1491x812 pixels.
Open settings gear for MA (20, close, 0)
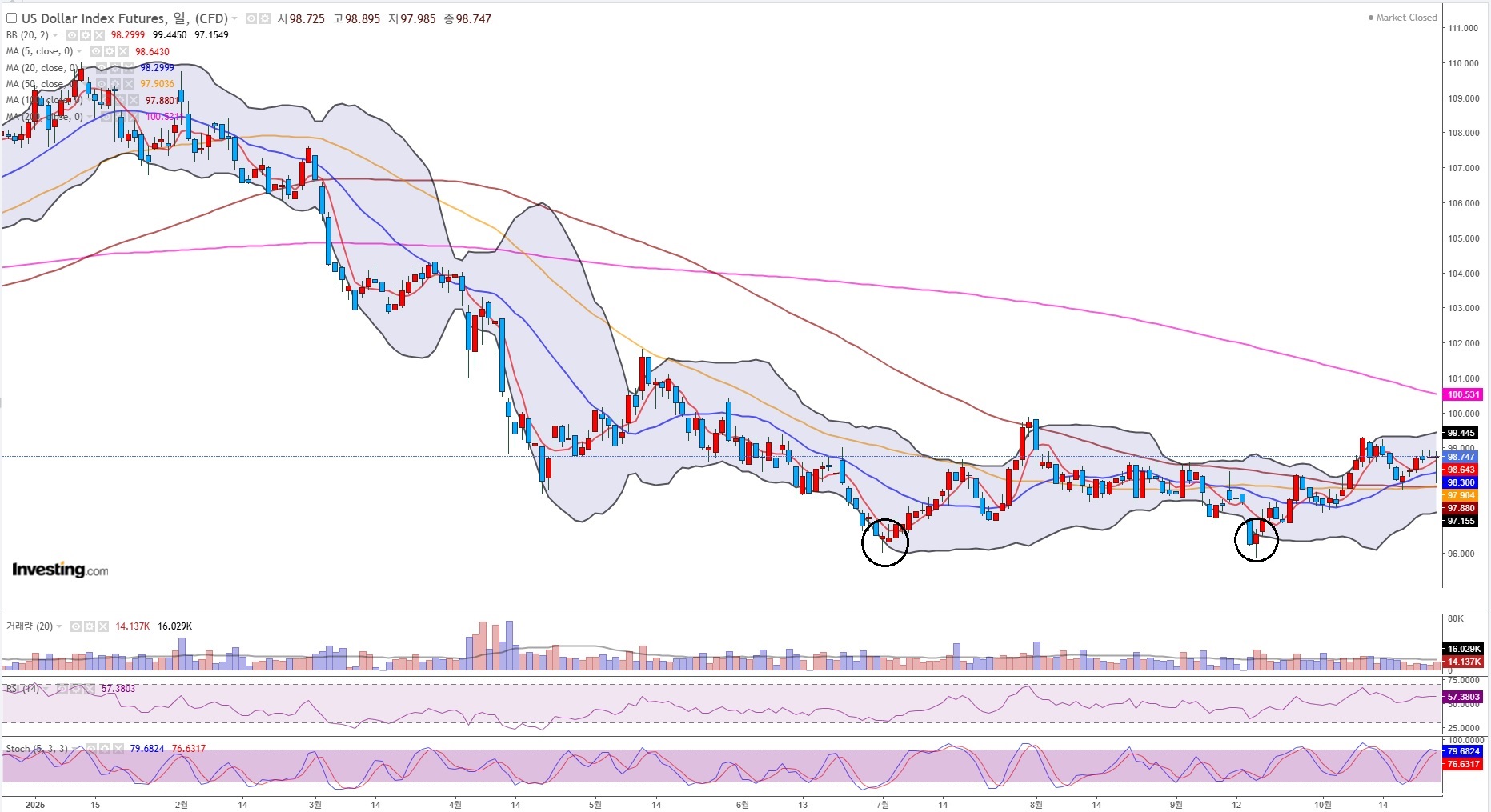tap(114, 68)
